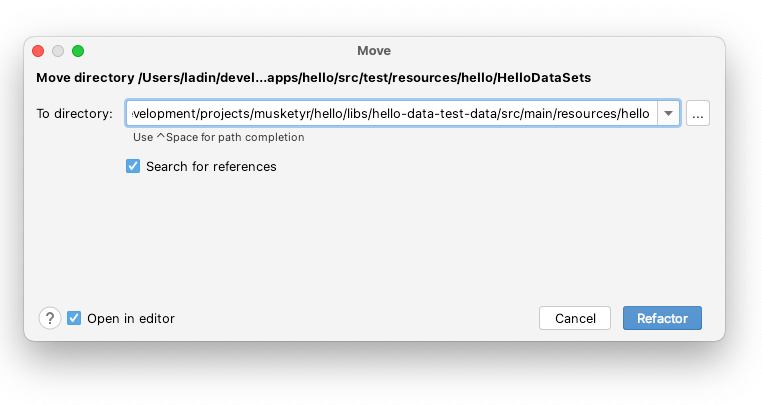The width and height of the screenshot is (762, 405).
Task: Browse for directory with ellipsis button
Action: (x=698, y=113)
